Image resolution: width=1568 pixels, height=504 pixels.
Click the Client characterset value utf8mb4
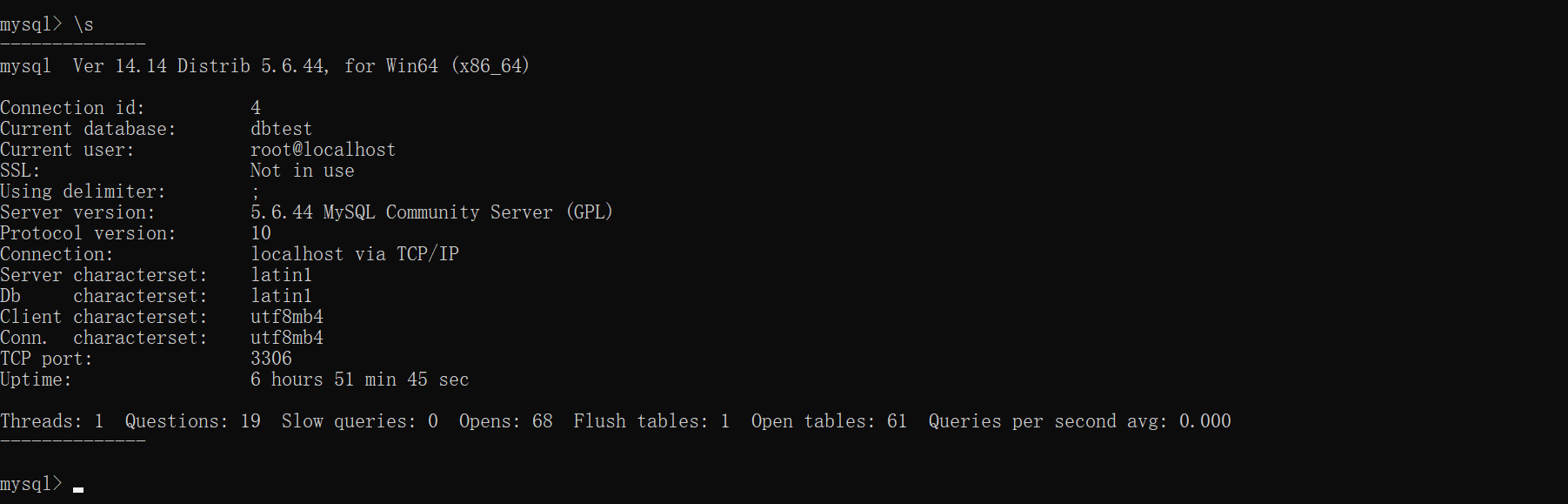(287, 317)
